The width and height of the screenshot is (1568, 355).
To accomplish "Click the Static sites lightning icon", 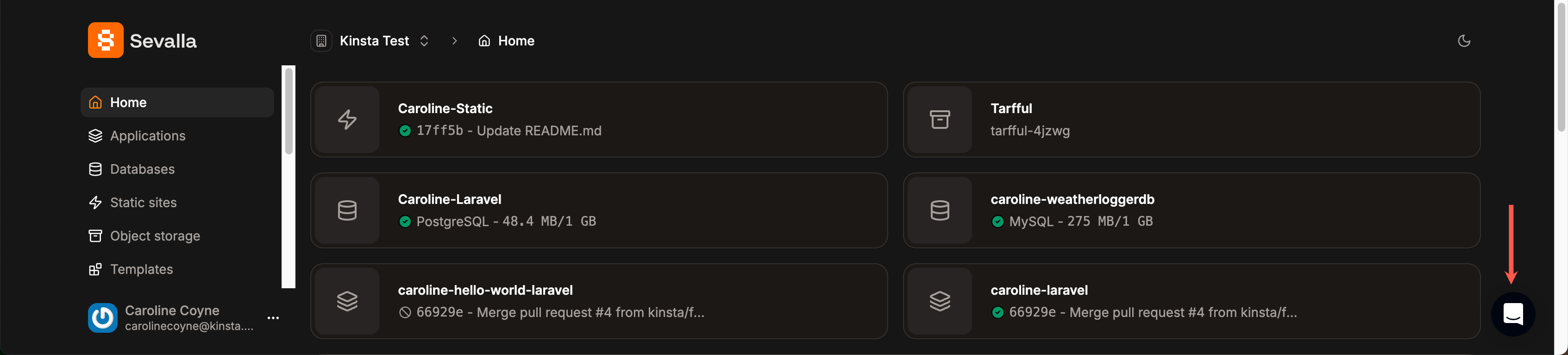I will (x=95, y=202).
